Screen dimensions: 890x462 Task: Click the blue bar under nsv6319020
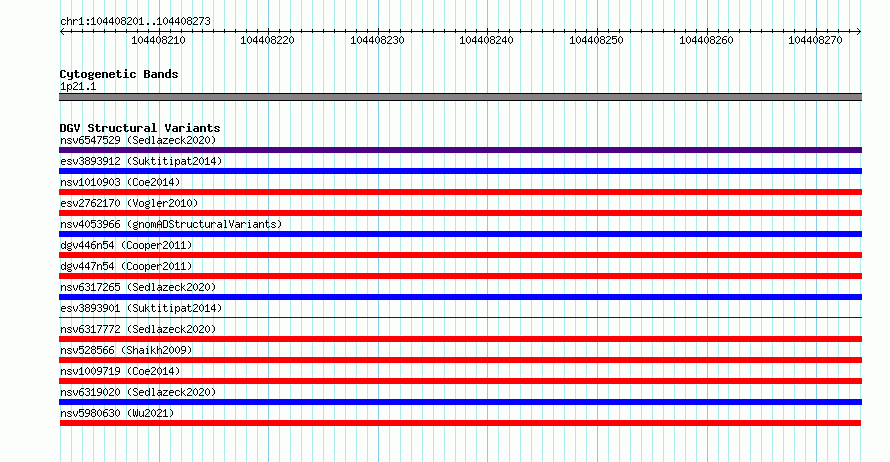(x=460, y=402)
